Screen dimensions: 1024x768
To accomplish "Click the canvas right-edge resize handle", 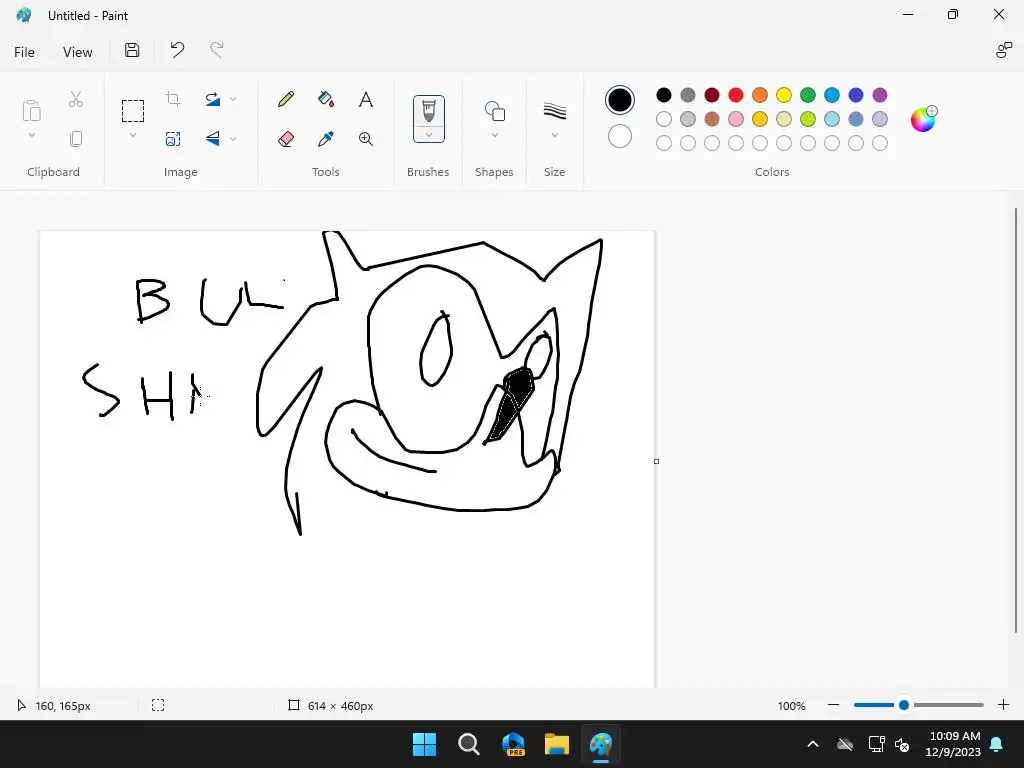I will pyautogui.click(x=656, y=462).
